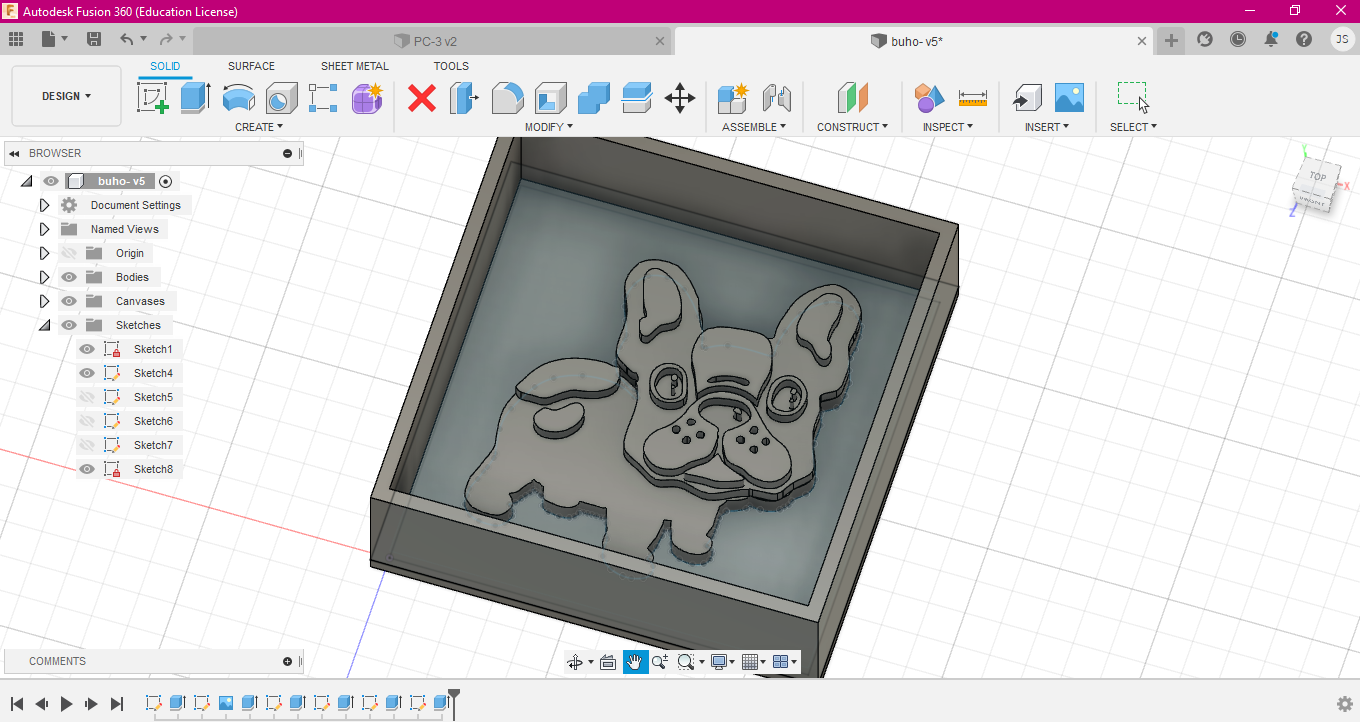
Task: Open the DESIGN workspace dropdown
Action: tap(66, 96)
